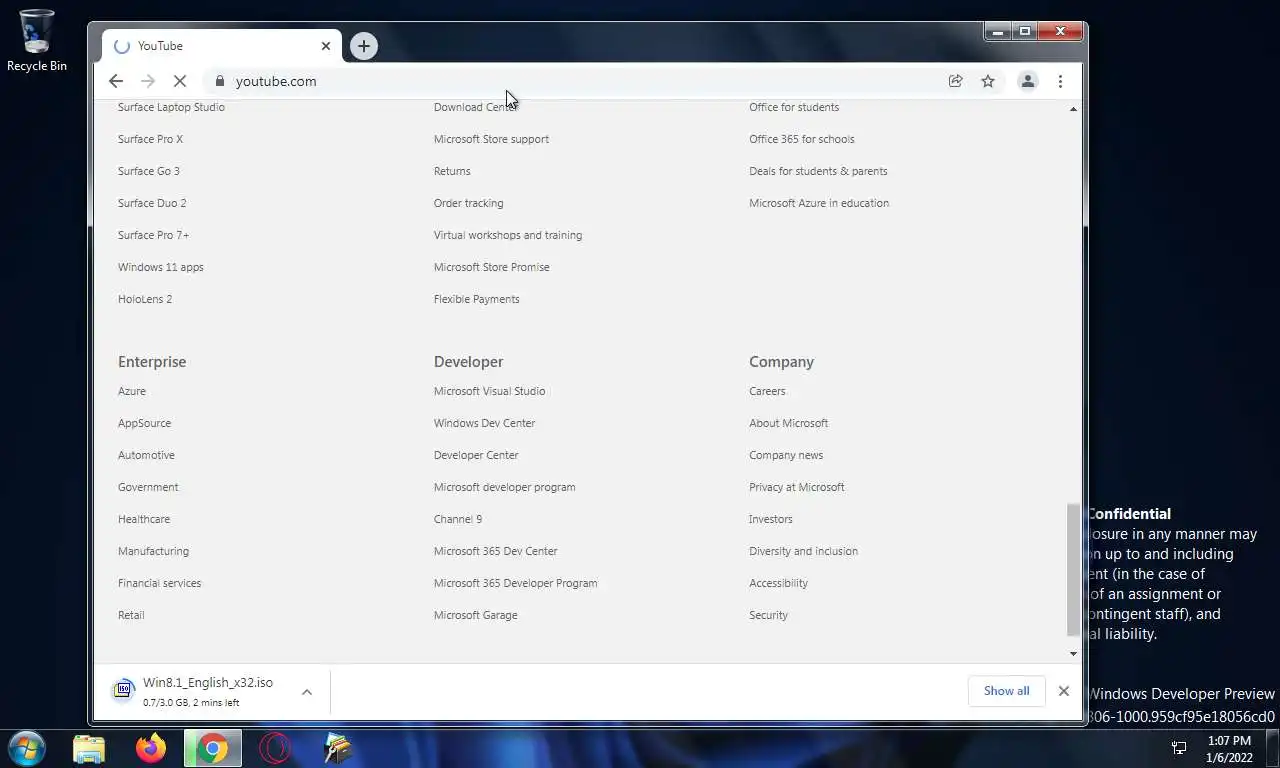Open the Financial services link
The height and width of the screenshot is (768, 1280).
click(x=159, y=583)
